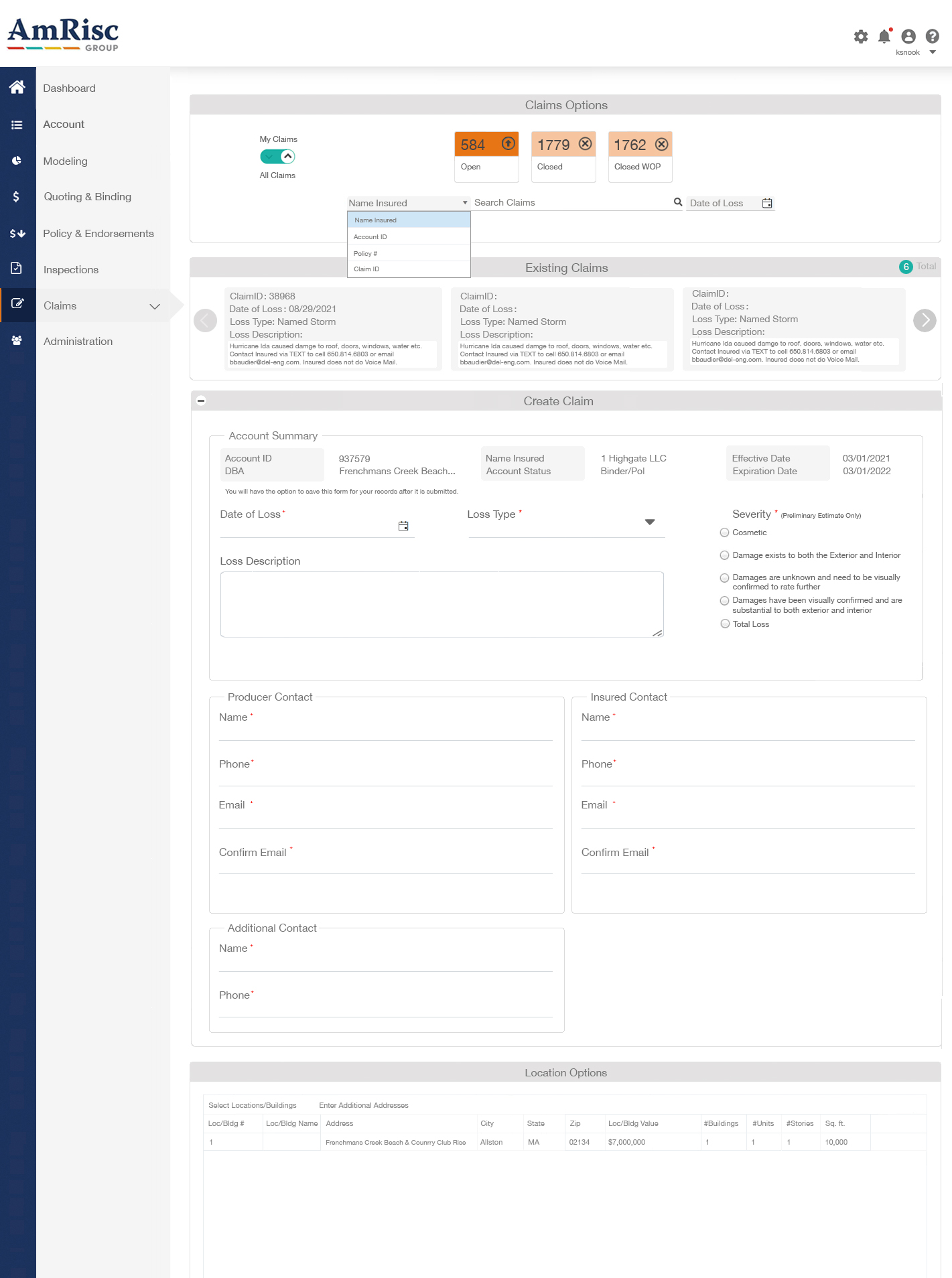Click the notifications bell icon
The image size is (952, 1278).
884,36
